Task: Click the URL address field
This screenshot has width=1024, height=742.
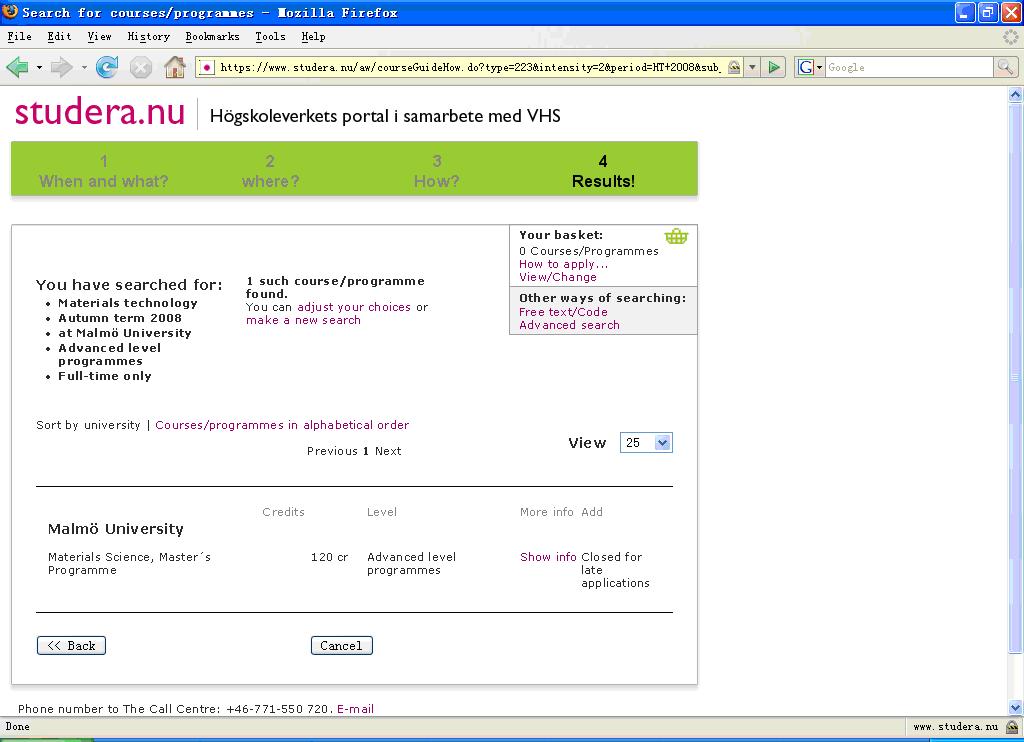Action: click(470, 67)
